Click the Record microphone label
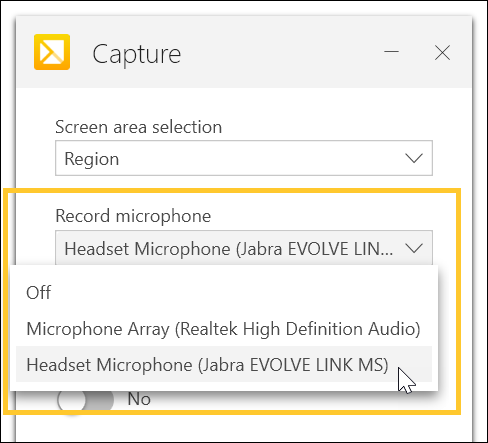The image size is (488, 443). [x=133, y=216]
